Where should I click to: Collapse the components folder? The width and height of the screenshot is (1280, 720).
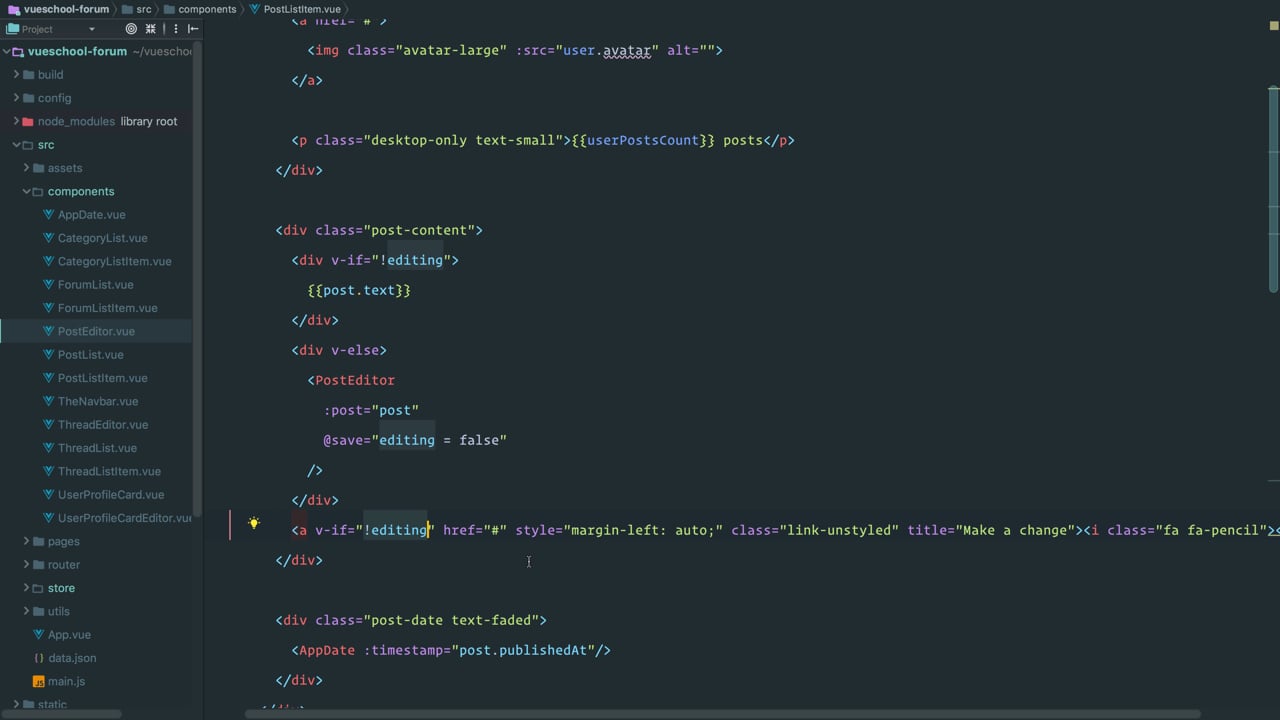tap(26, 191)
